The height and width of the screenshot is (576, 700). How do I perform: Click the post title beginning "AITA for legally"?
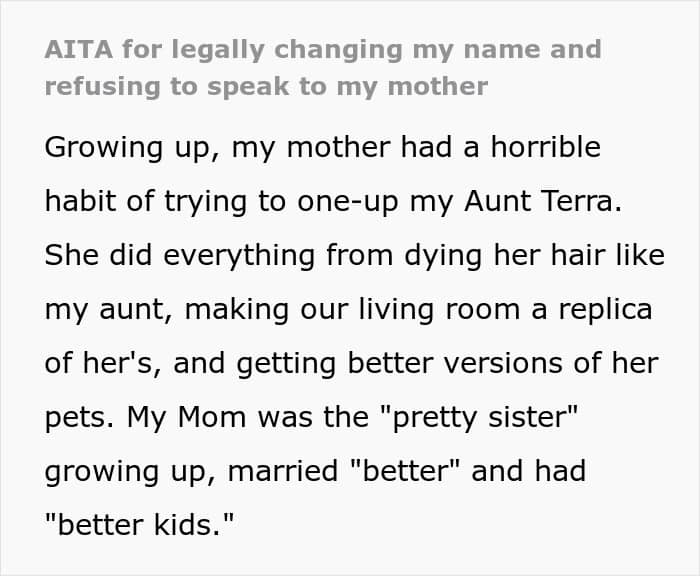[322, 50]
